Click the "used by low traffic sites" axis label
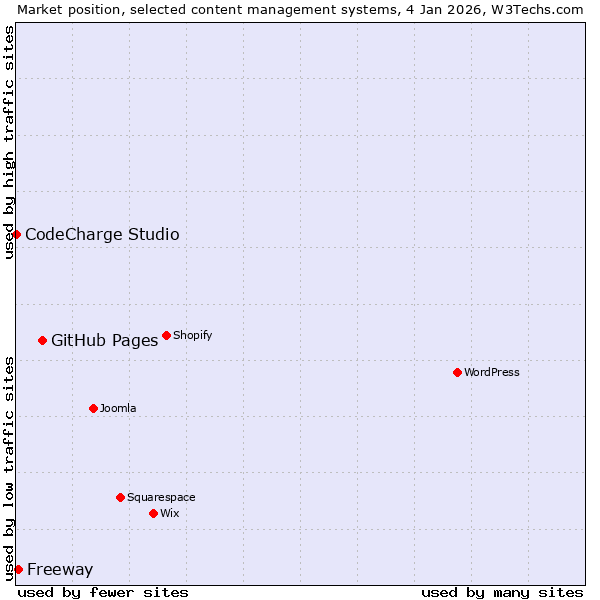600x600 pixels. pyautogui.click(x=9, y=469)
